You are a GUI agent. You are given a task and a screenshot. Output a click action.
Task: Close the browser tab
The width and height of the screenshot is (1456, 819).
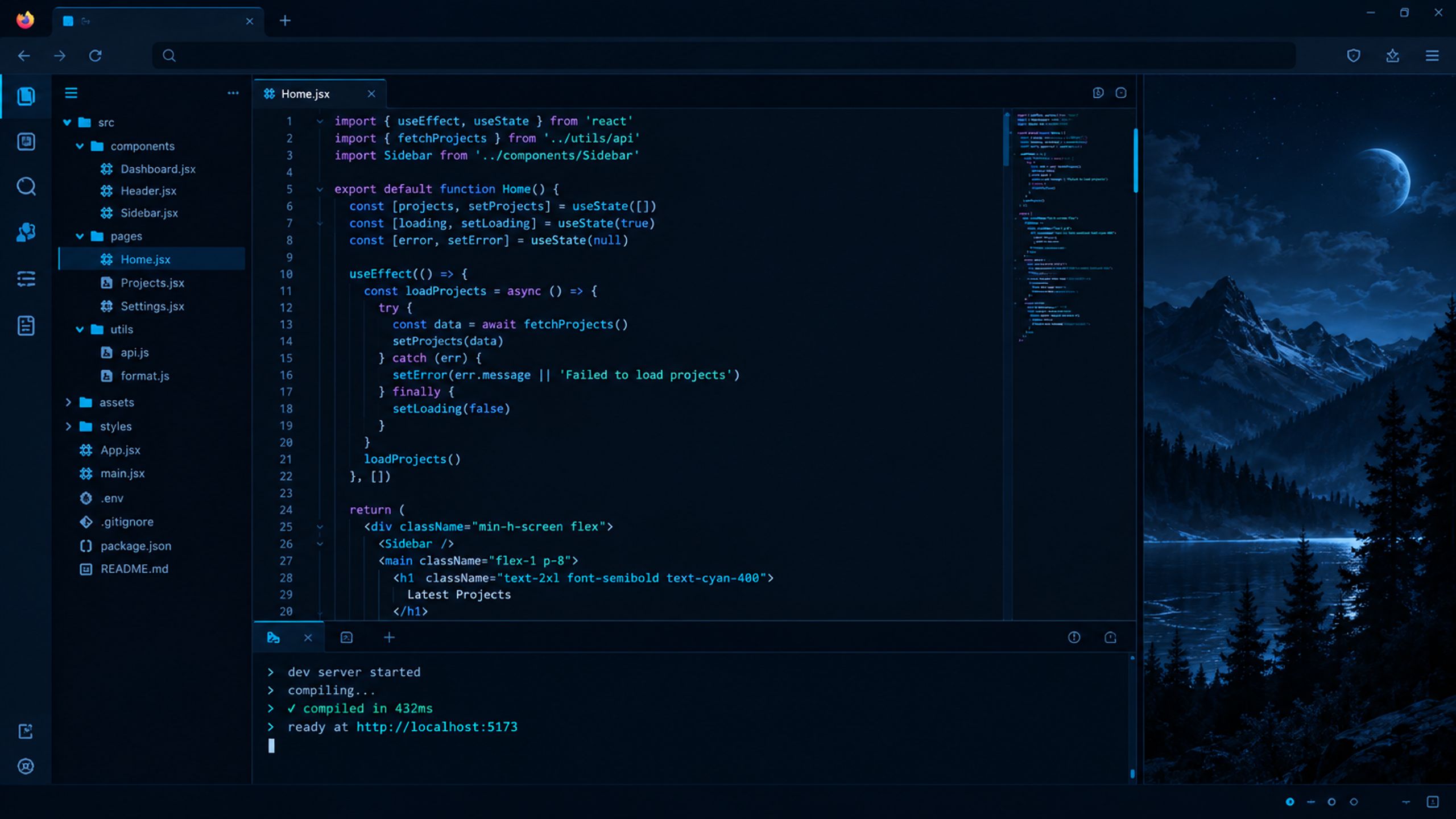pyautogui.click(x=250, y=21)
